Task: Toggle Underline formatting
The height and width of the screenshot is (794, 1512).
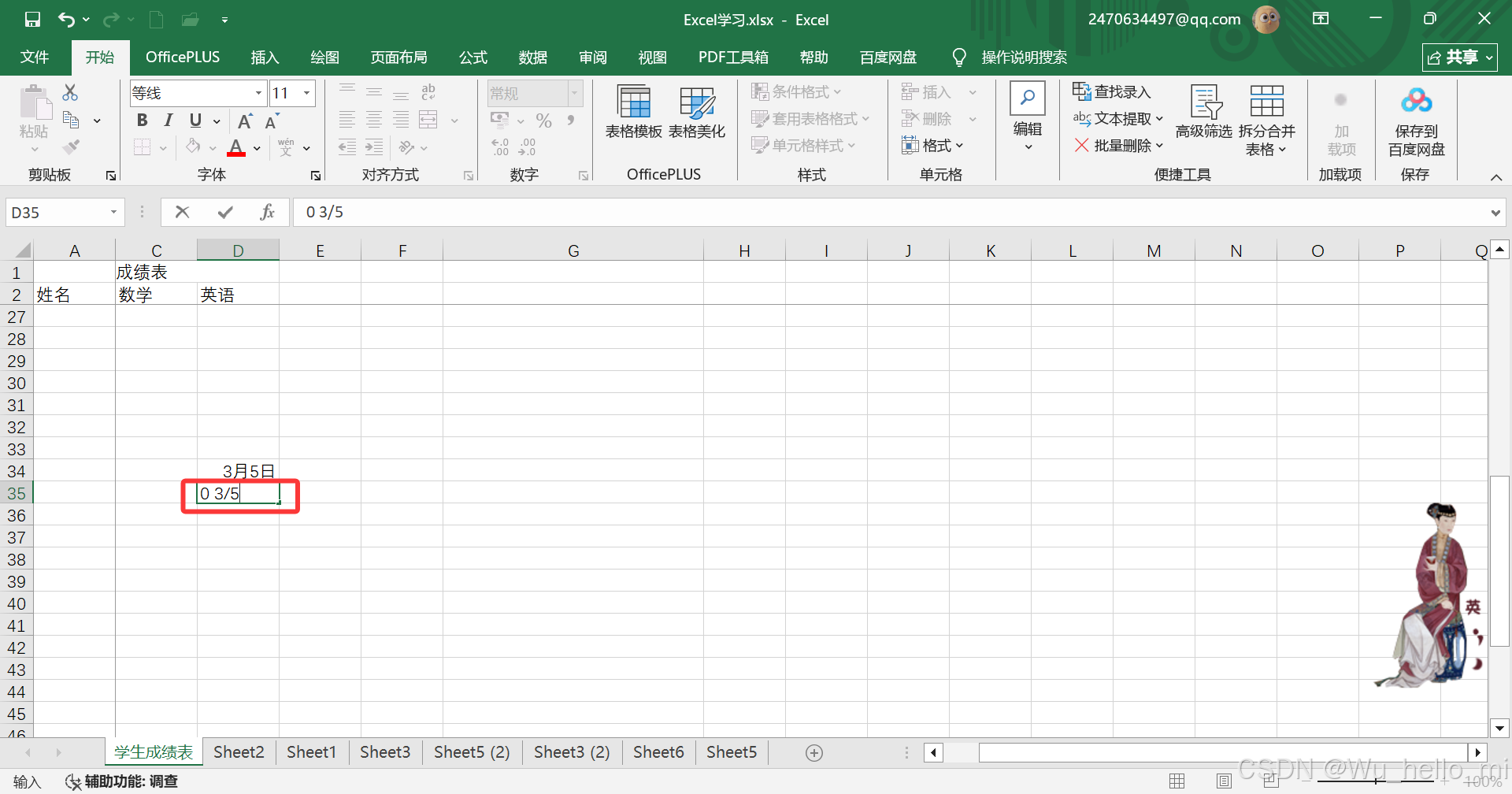Action: pyautogui.click(x=195, y=121)
